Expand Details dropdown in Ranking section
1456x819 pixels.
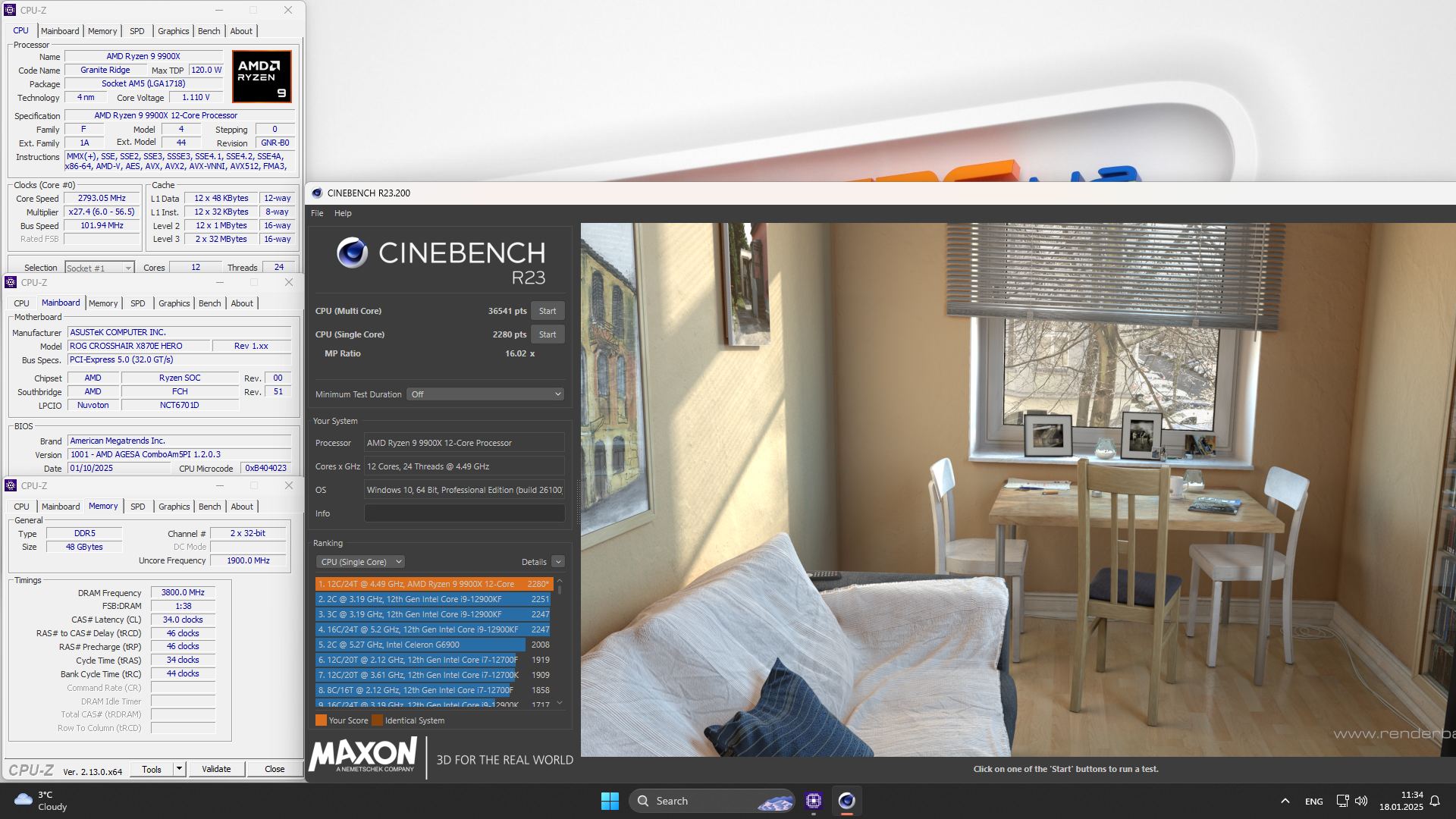coord(558,562)
